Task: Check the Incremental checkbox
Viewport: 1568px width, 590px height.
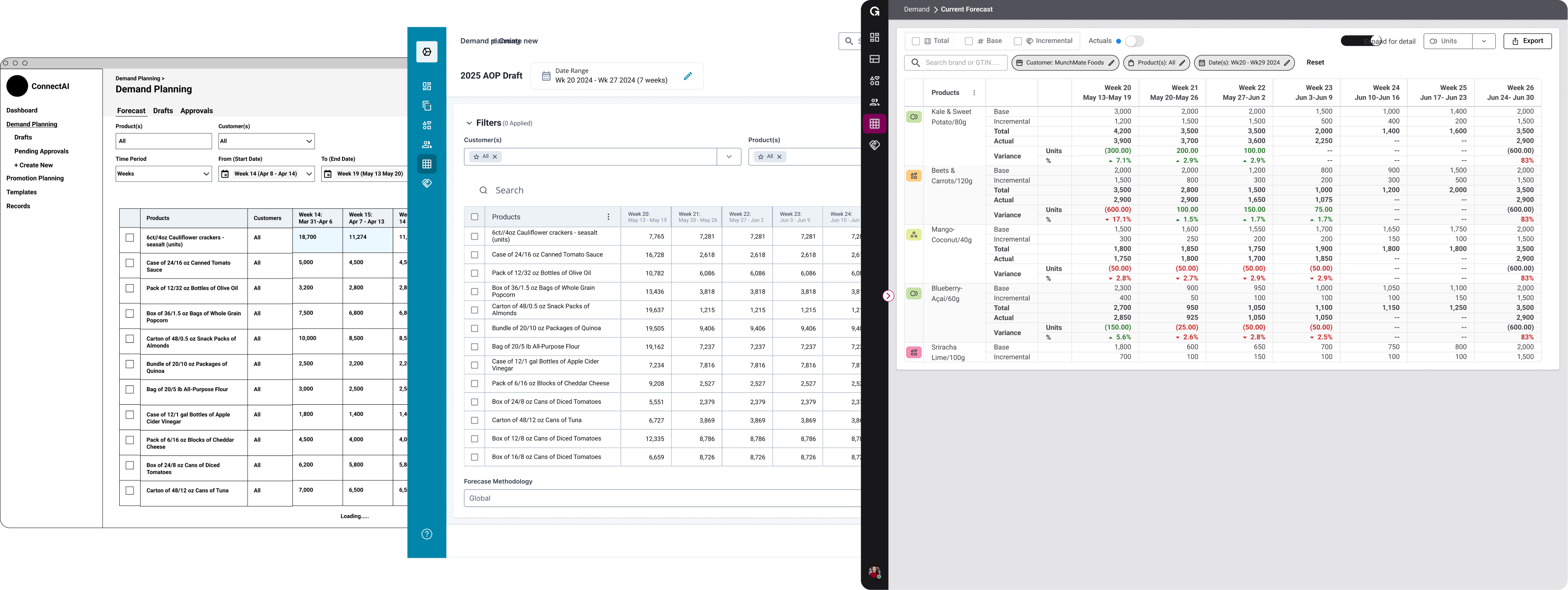Action: pos(1017,41)
